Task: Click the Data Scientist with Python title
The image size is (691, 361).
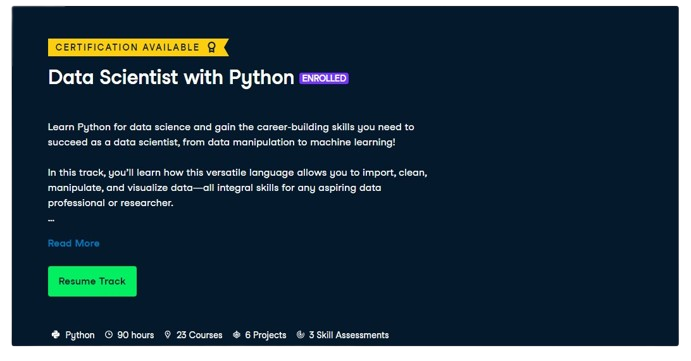Action: [x=171, y=78]
